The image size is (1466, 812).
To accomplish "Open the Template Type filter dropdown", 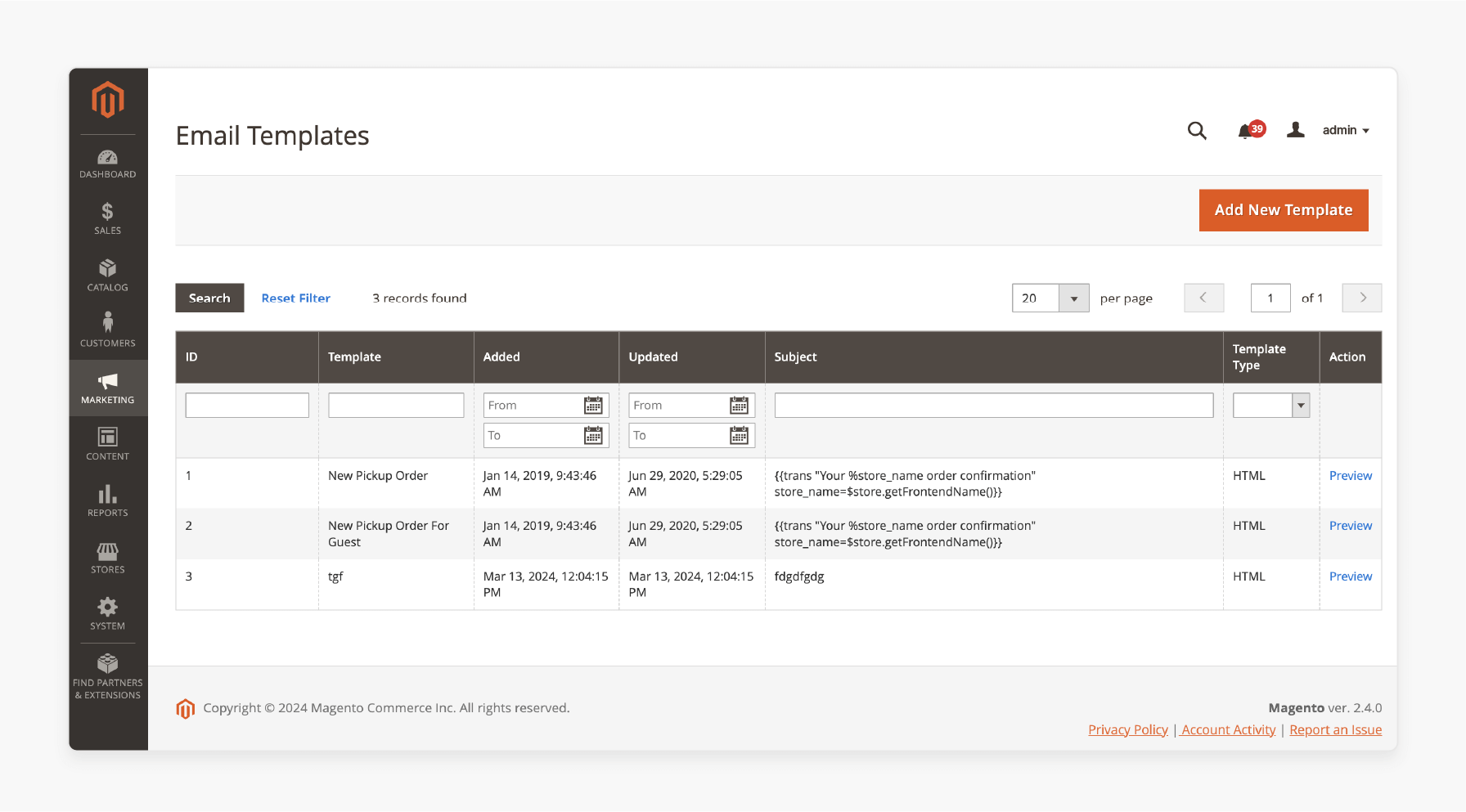I will [1271, 406].
